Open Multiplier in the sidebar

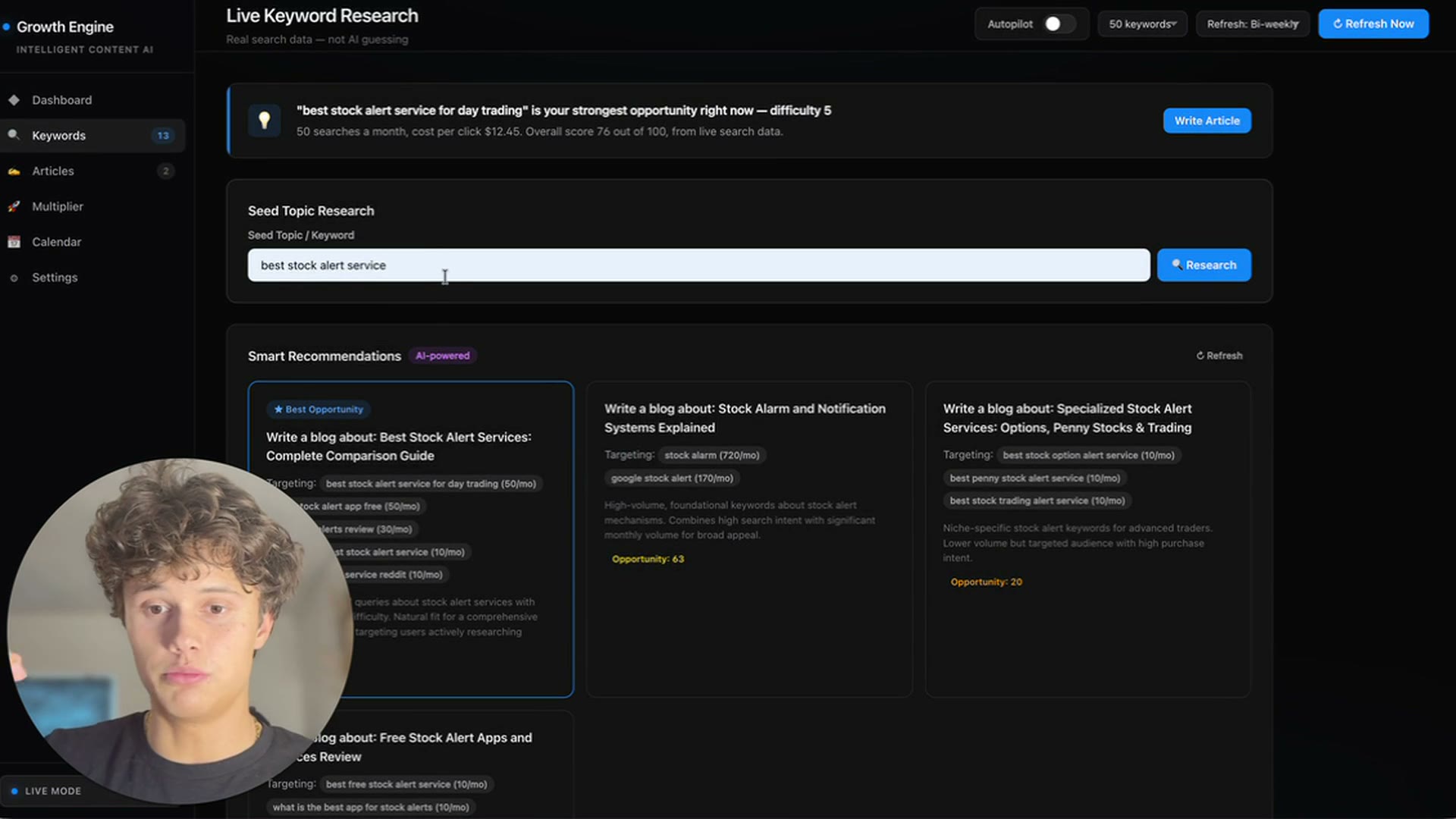[93, 206]
